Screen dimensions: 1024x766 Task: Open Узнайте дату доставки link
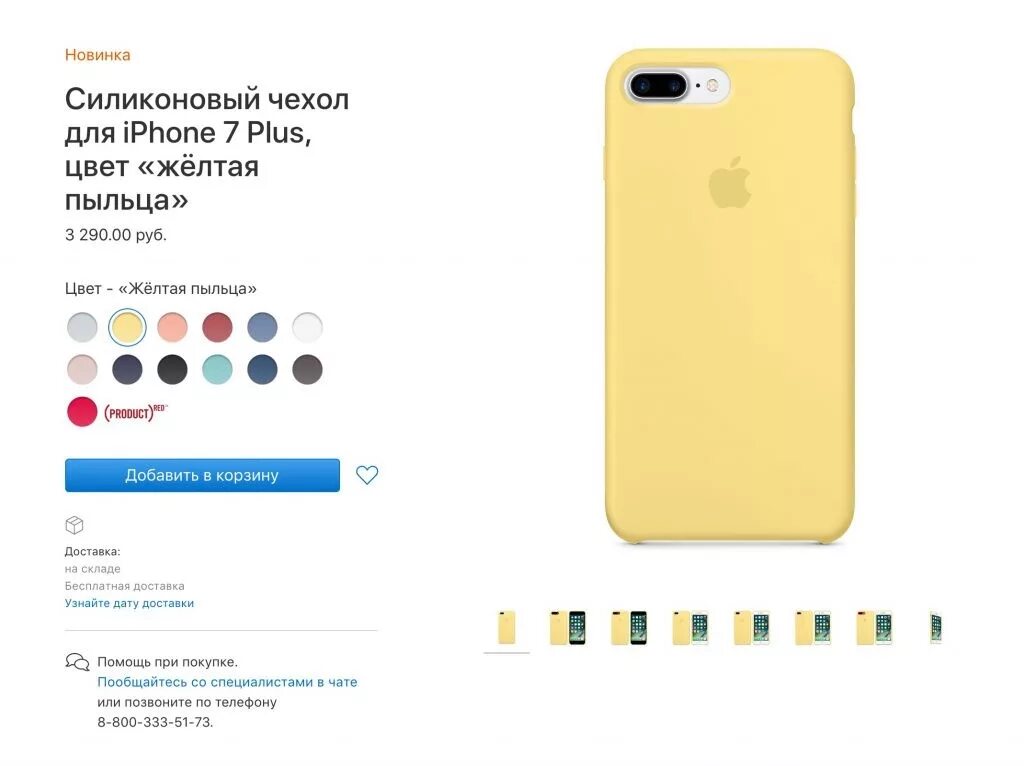(129, 603)
